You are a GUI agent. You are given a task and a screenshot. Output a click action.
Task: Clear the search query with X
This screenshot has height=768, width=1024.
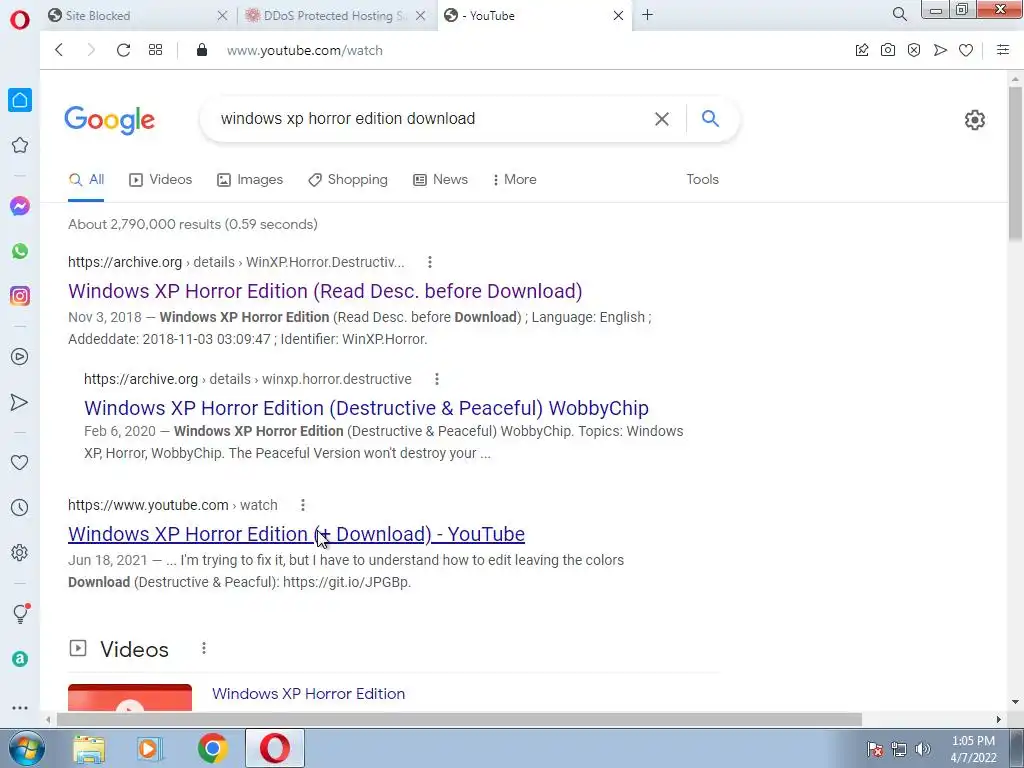pos(662,118)
